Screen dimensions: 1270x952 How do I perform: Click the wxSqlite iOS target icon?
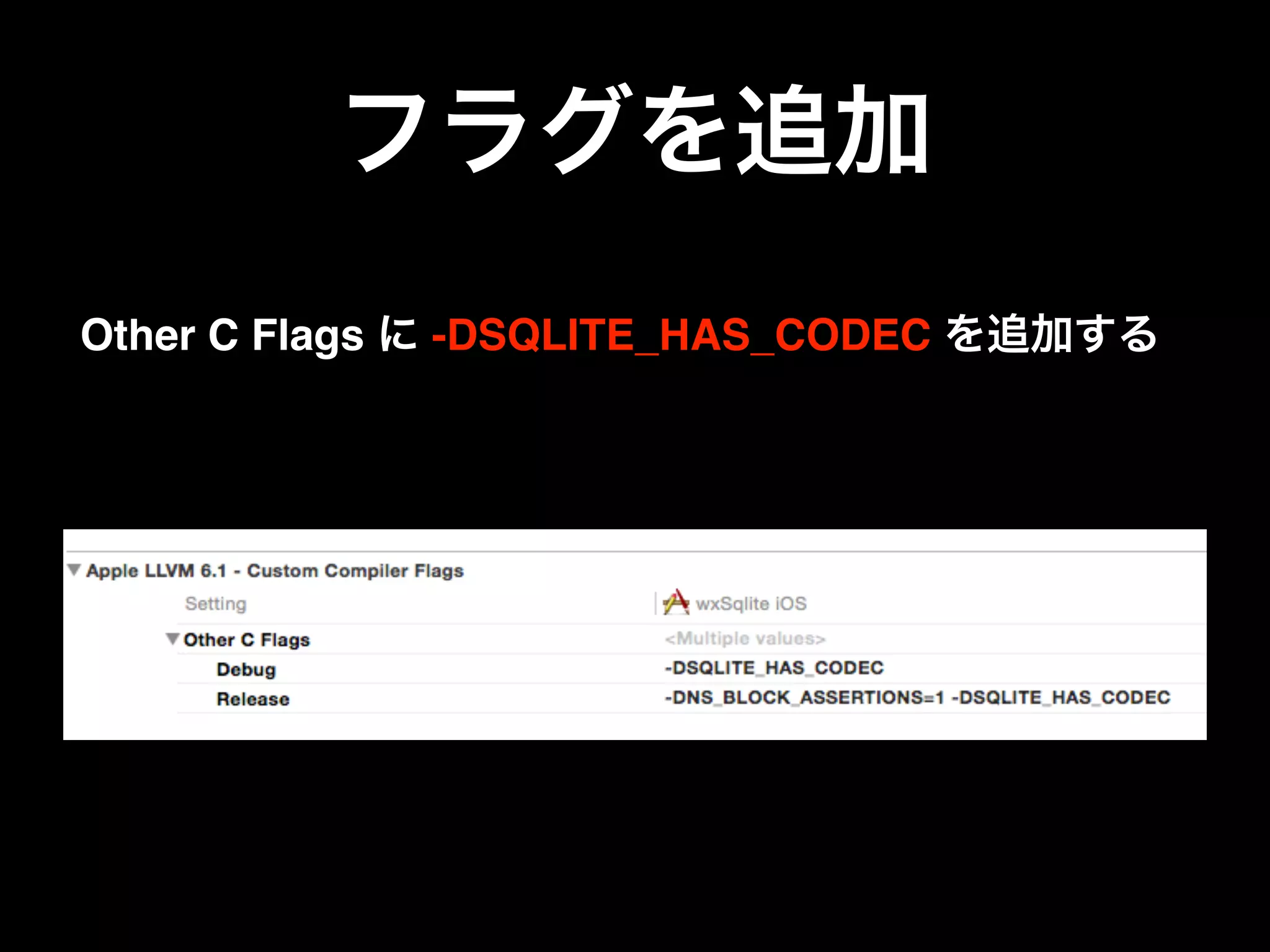pyautogui.click(x=676, y=602)
